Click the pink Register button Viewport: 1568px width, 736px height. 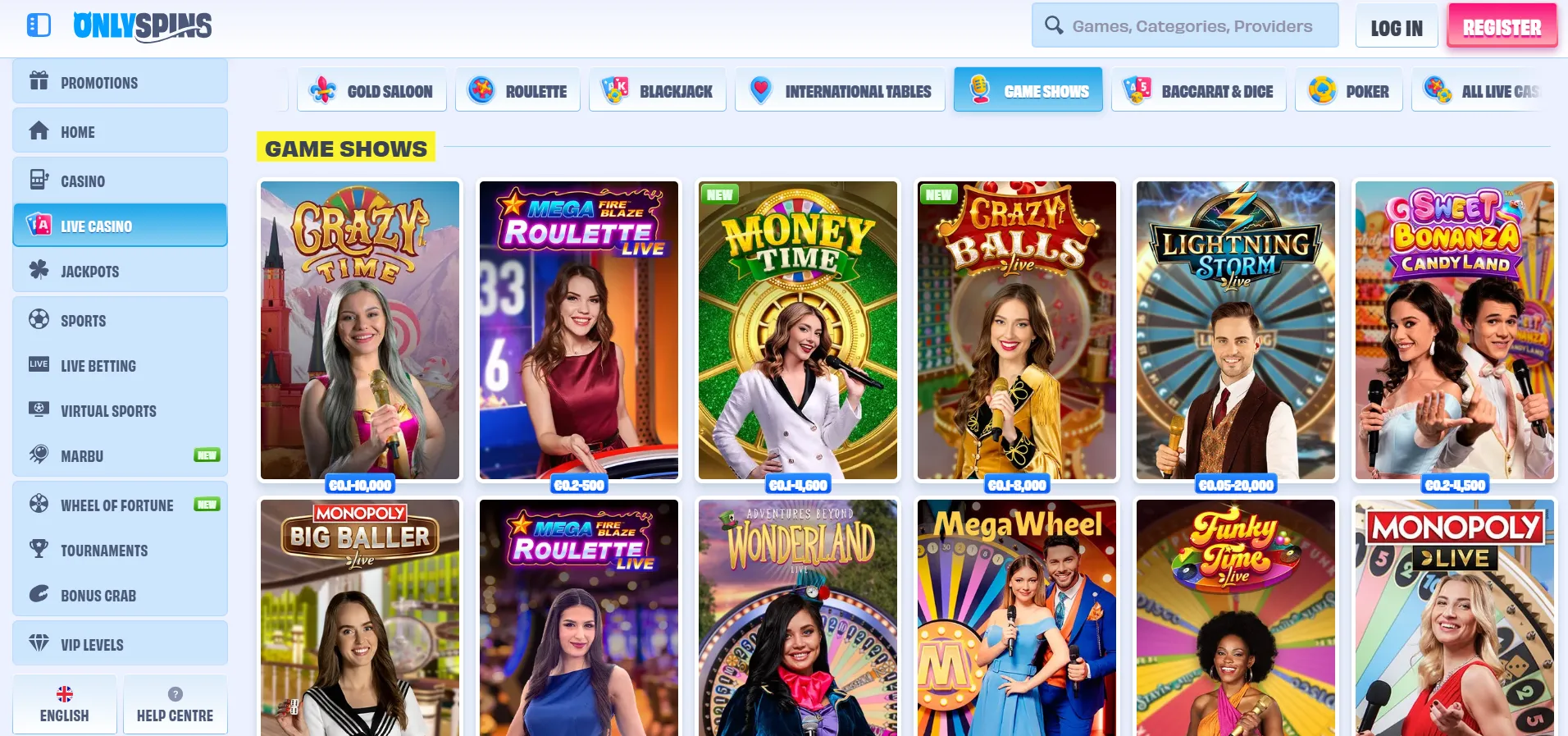point(1502,27)
